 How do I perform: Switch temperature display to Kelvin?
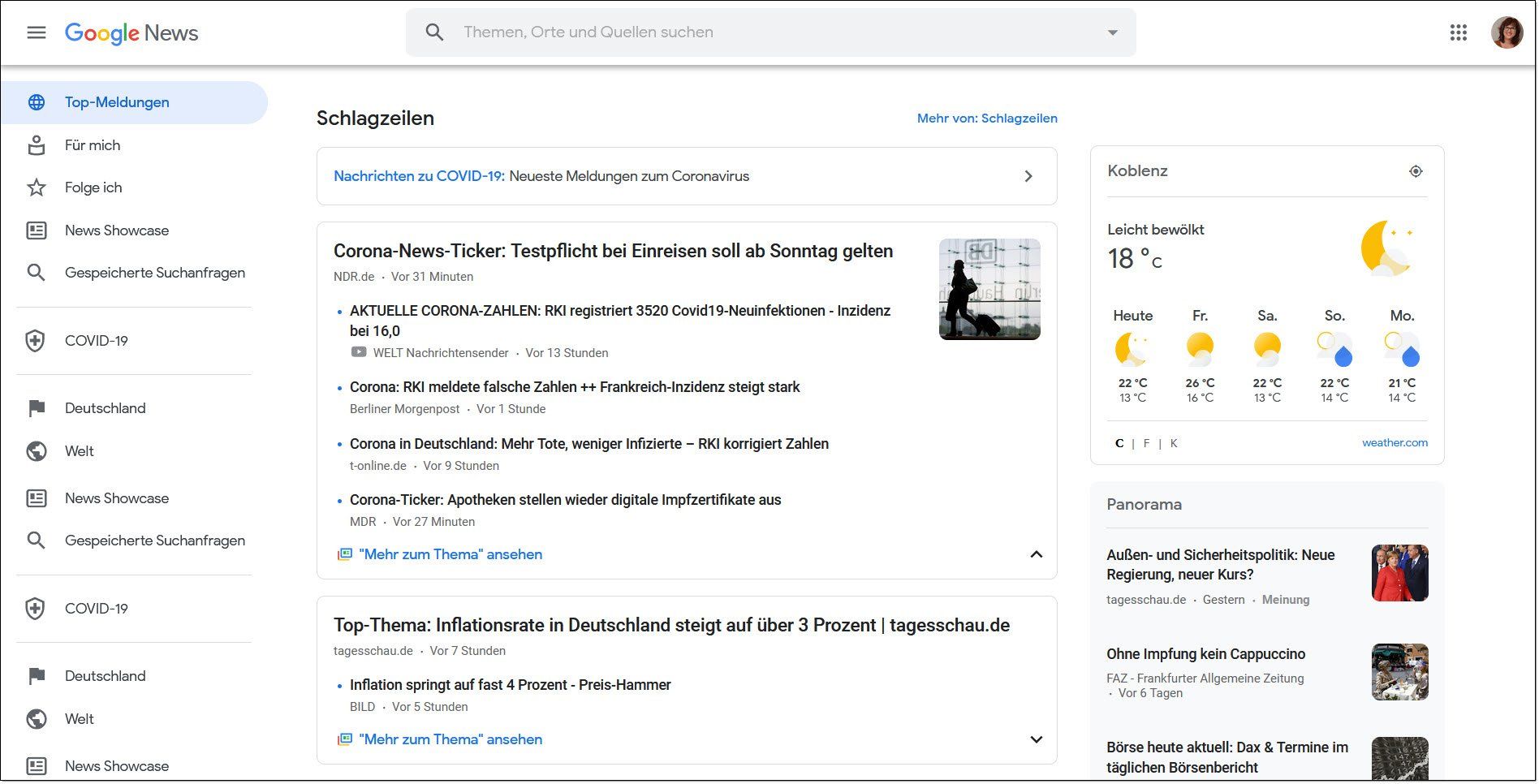pos(1174,443)
